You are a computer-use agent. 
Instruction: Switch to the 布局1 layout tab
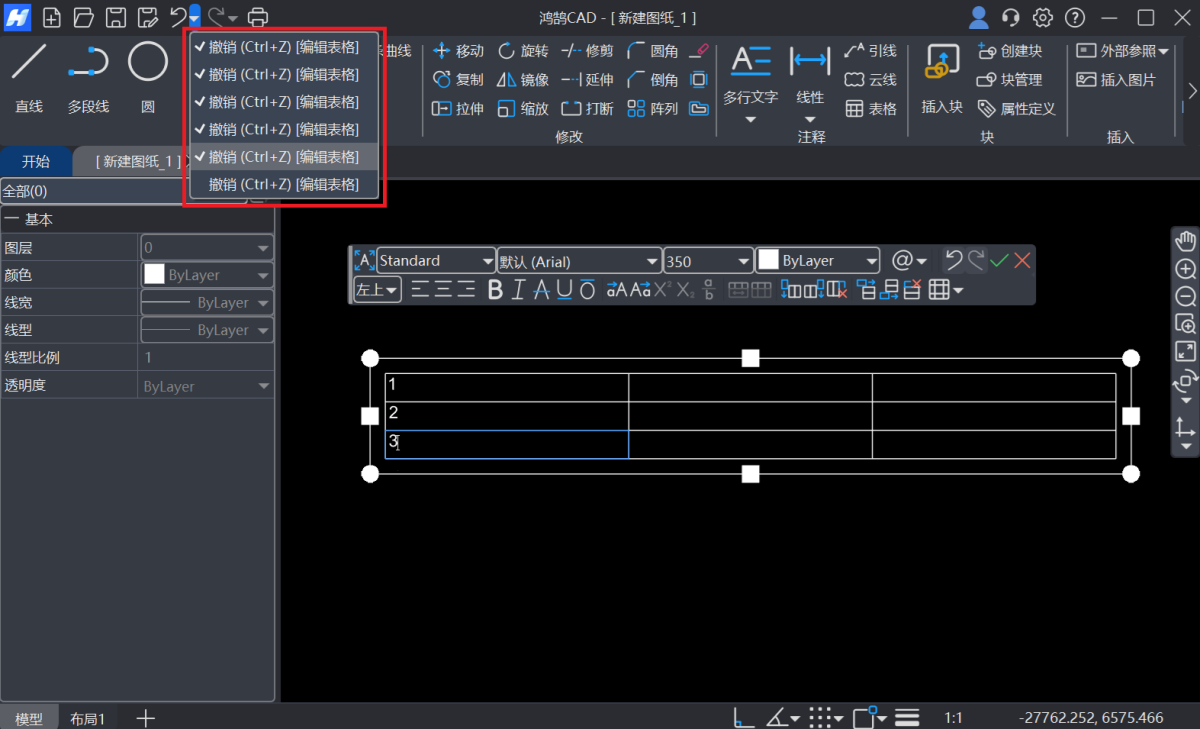coord(88,718)
